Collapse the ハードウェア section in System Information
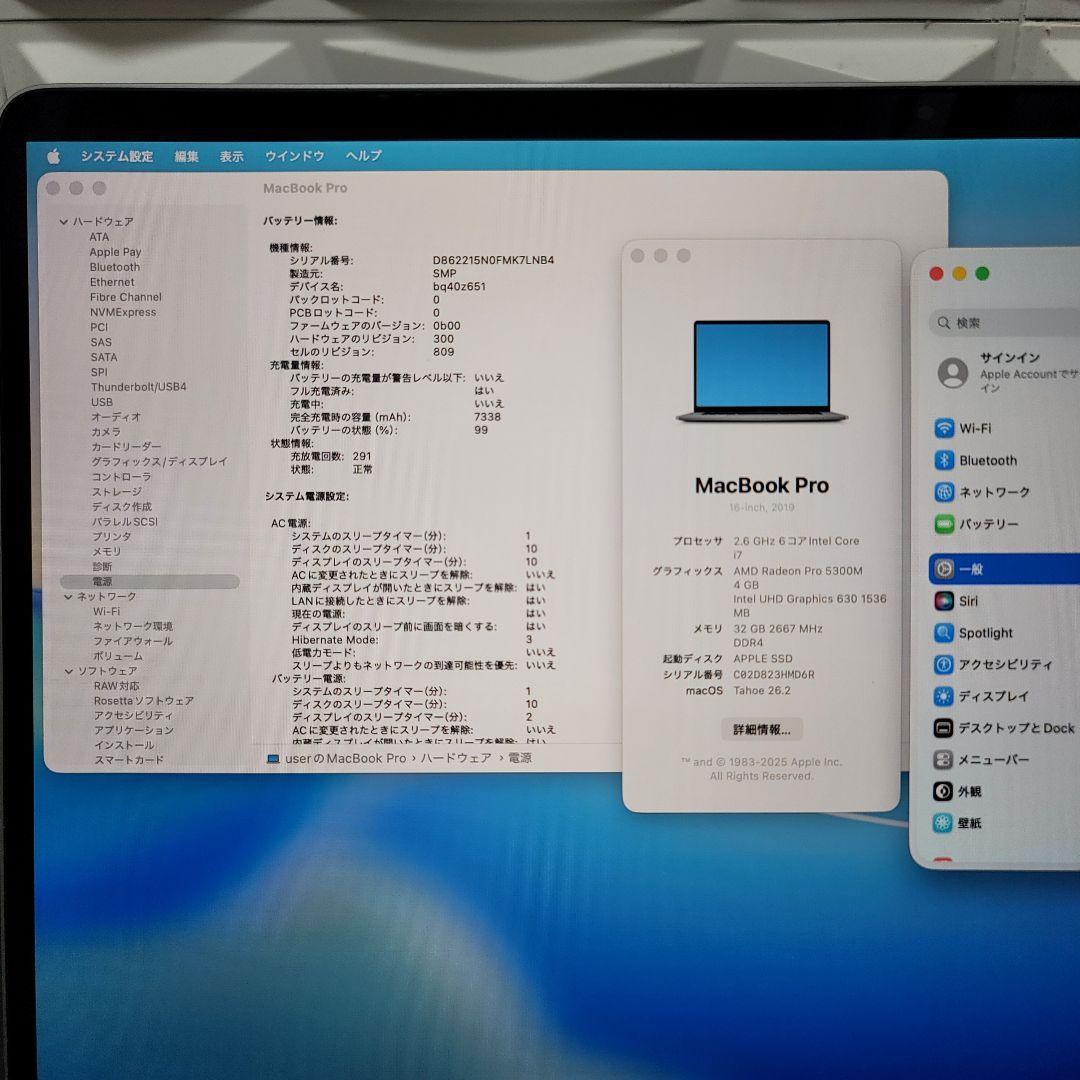The height and width of the screenshot is (1080, 1080). point(63,221)
